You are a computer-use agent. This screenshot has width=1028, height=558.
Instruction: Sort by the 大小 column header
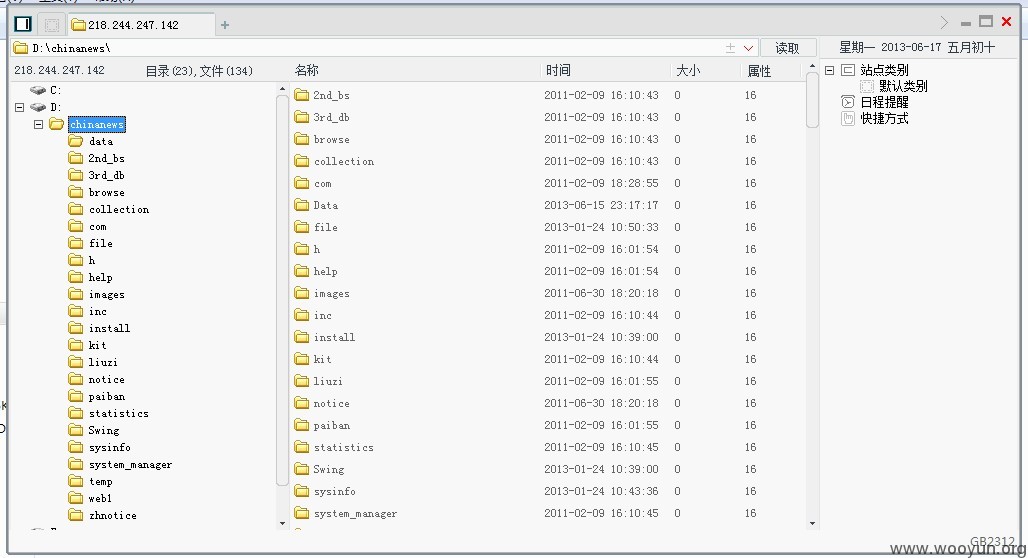coord(688,70)
